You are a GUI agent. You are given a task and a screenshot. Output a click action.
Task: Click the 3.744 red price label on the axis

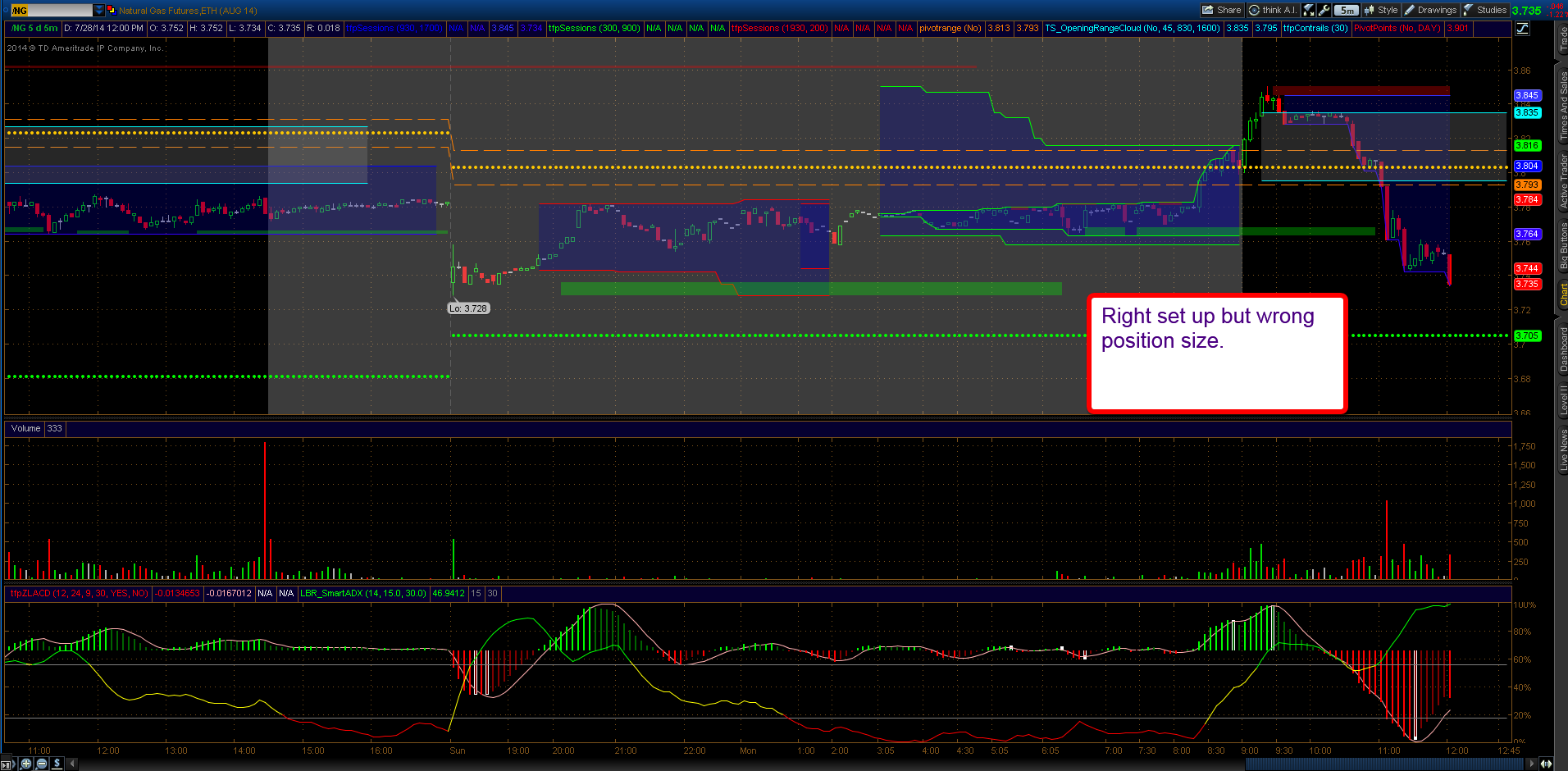tap(1527, 269)
